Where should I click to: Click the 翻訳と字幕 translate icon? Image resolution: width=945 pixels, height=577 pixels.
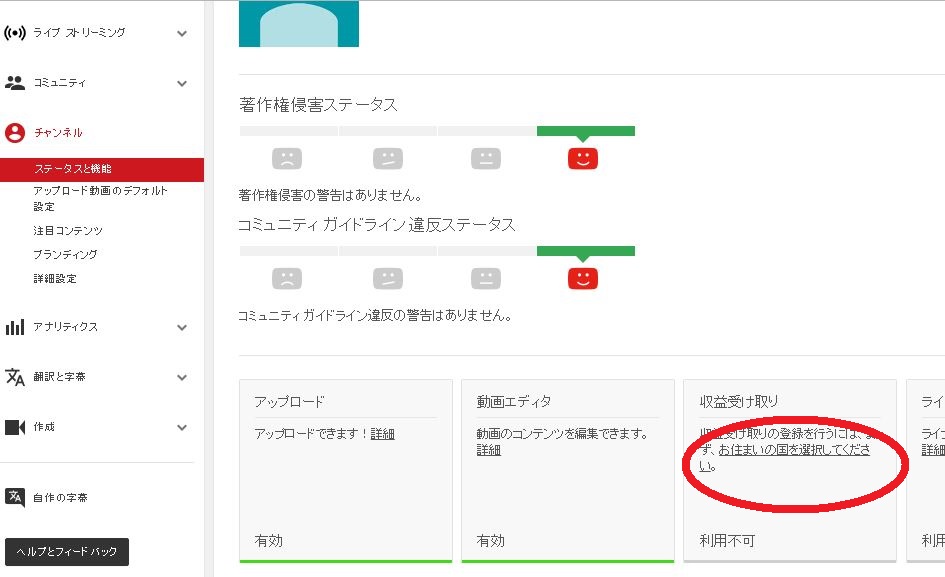[x=15, y=377]
